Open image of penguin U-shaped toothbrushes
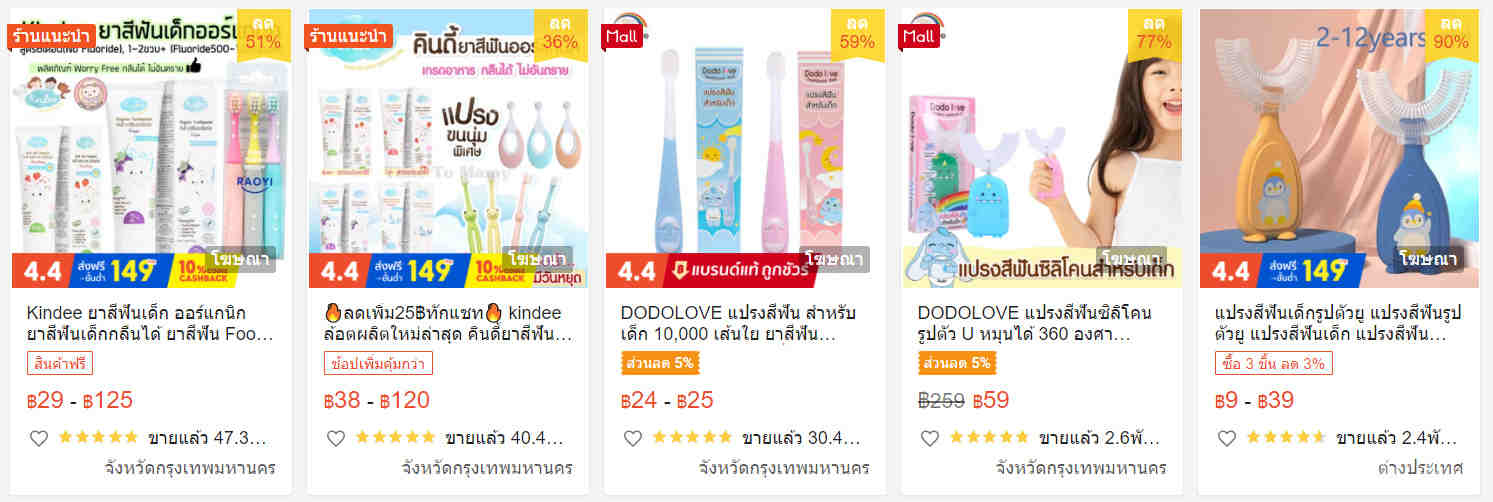1493x502 pixels. pyautogui.click(x=1339, y=148)
